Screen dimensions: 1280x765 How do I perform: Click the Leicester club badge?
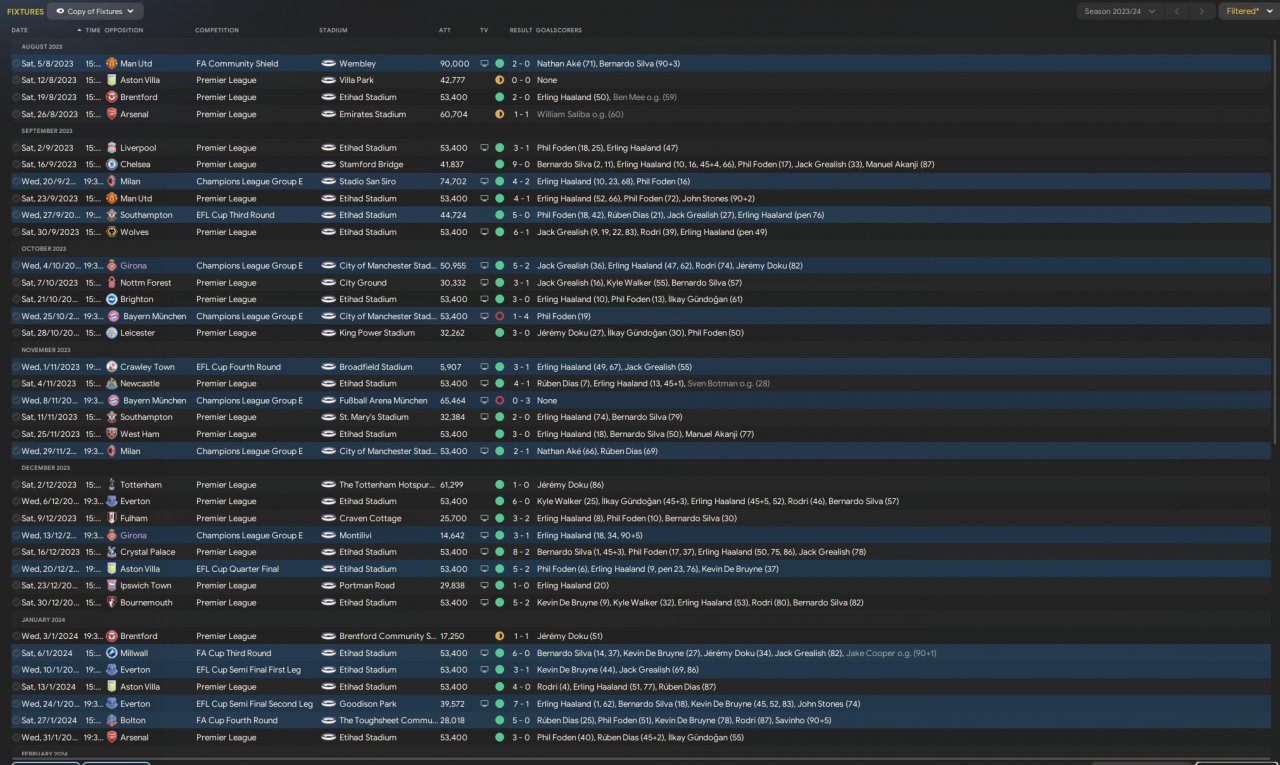112,333
